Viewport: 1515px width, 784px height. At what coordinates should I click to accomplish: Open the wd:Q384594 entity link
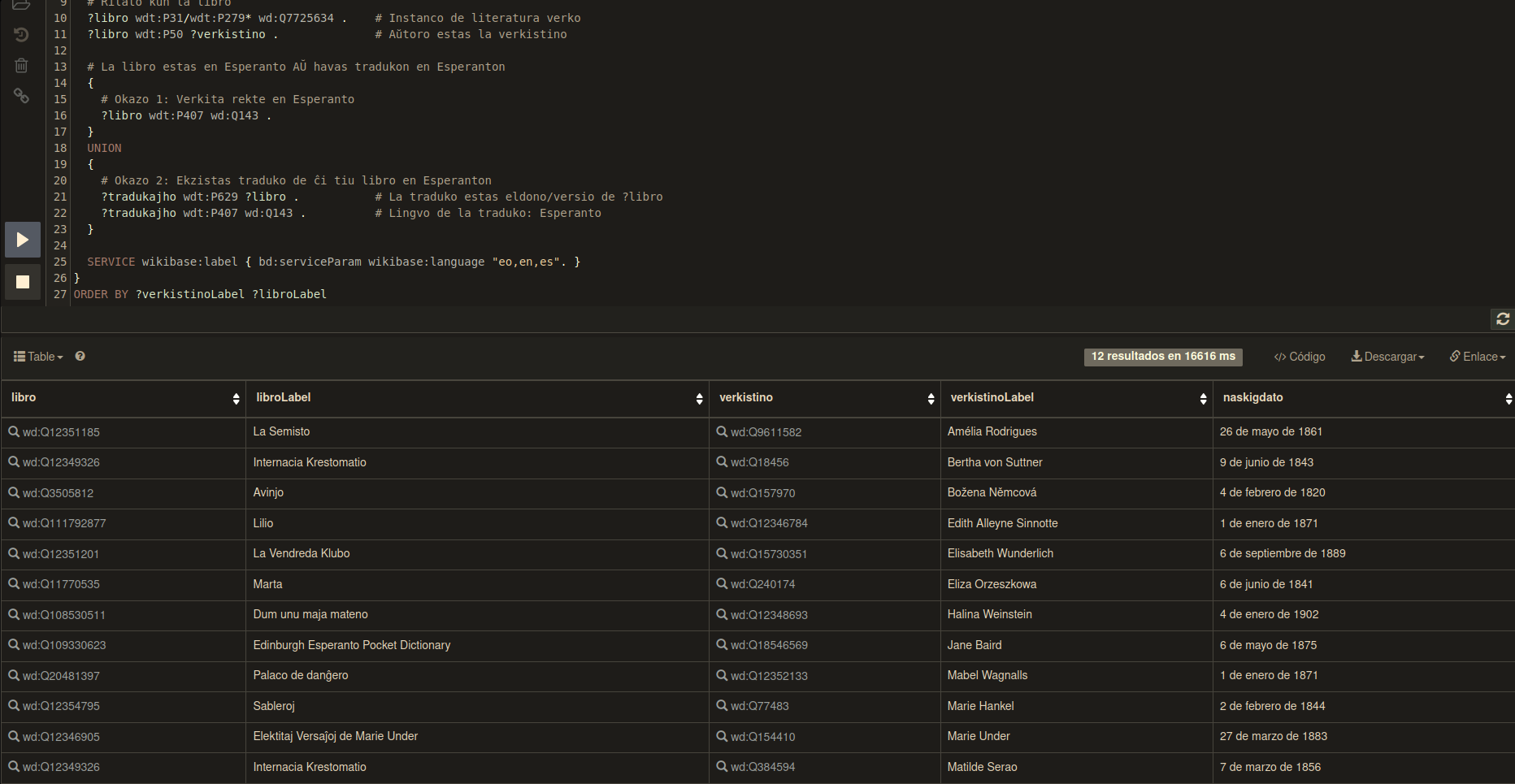coord(763,767)
